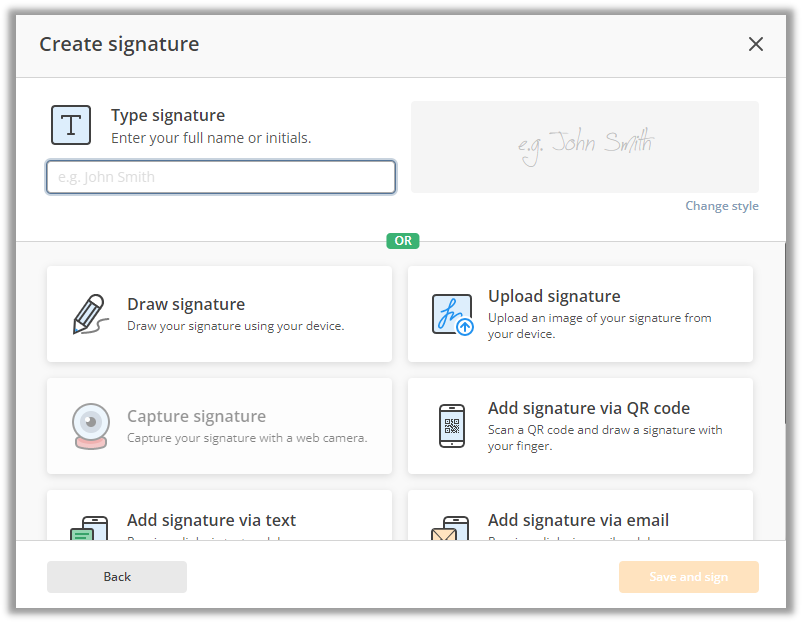Click the Change style link
802x622 pixels.
(x=722, y=206)
